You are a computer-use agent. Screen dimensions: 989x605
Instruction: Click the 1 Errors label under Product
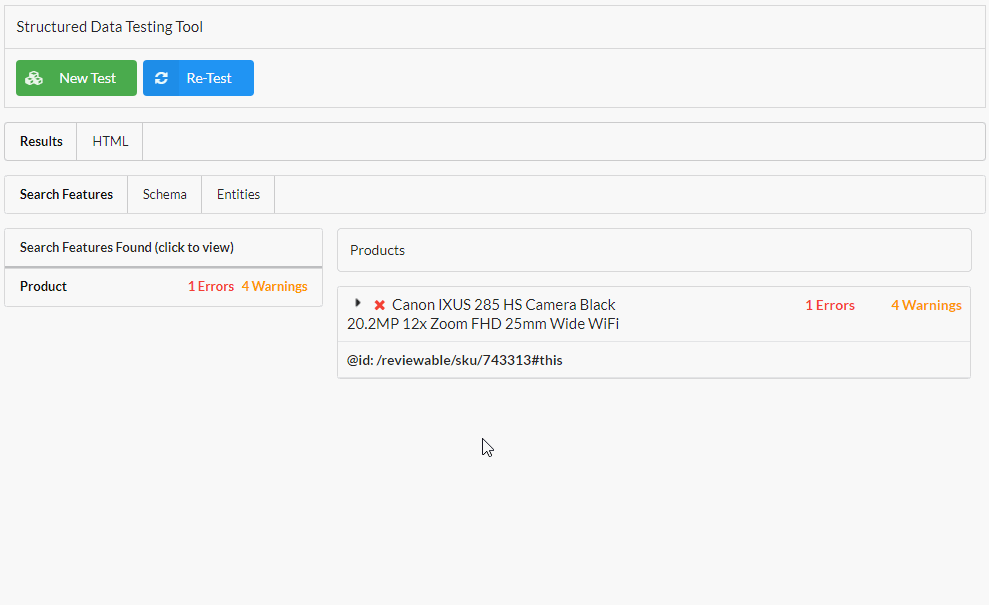tap(211, 286)
